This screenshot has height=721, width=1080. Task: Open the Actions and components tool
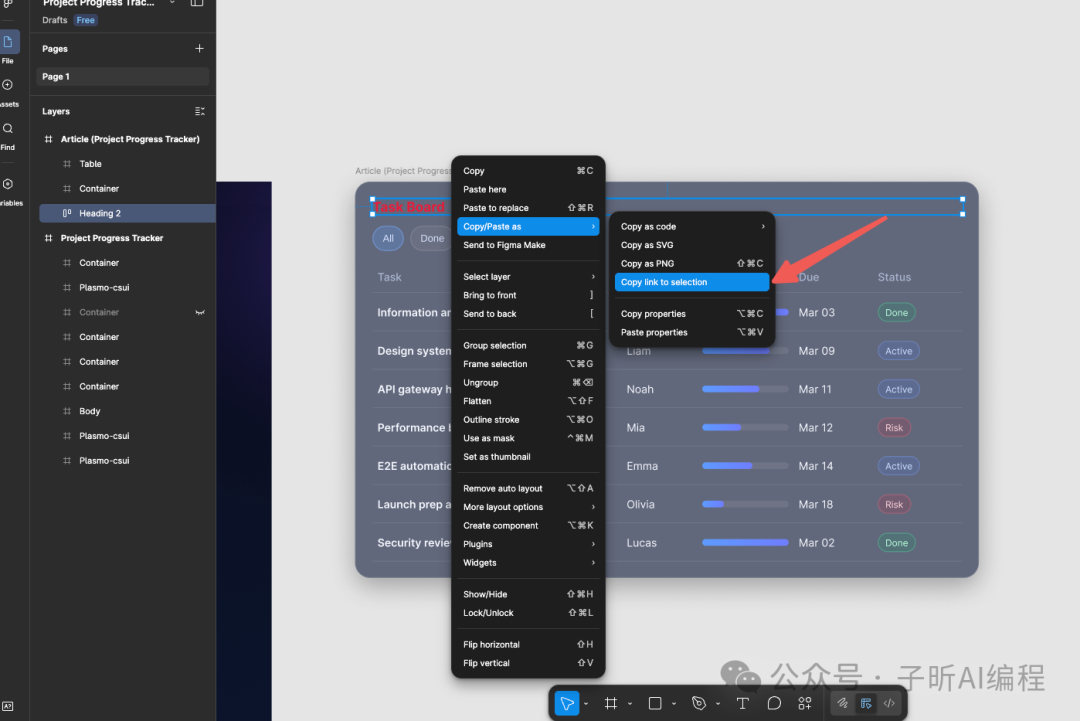[x=805, y=703]
